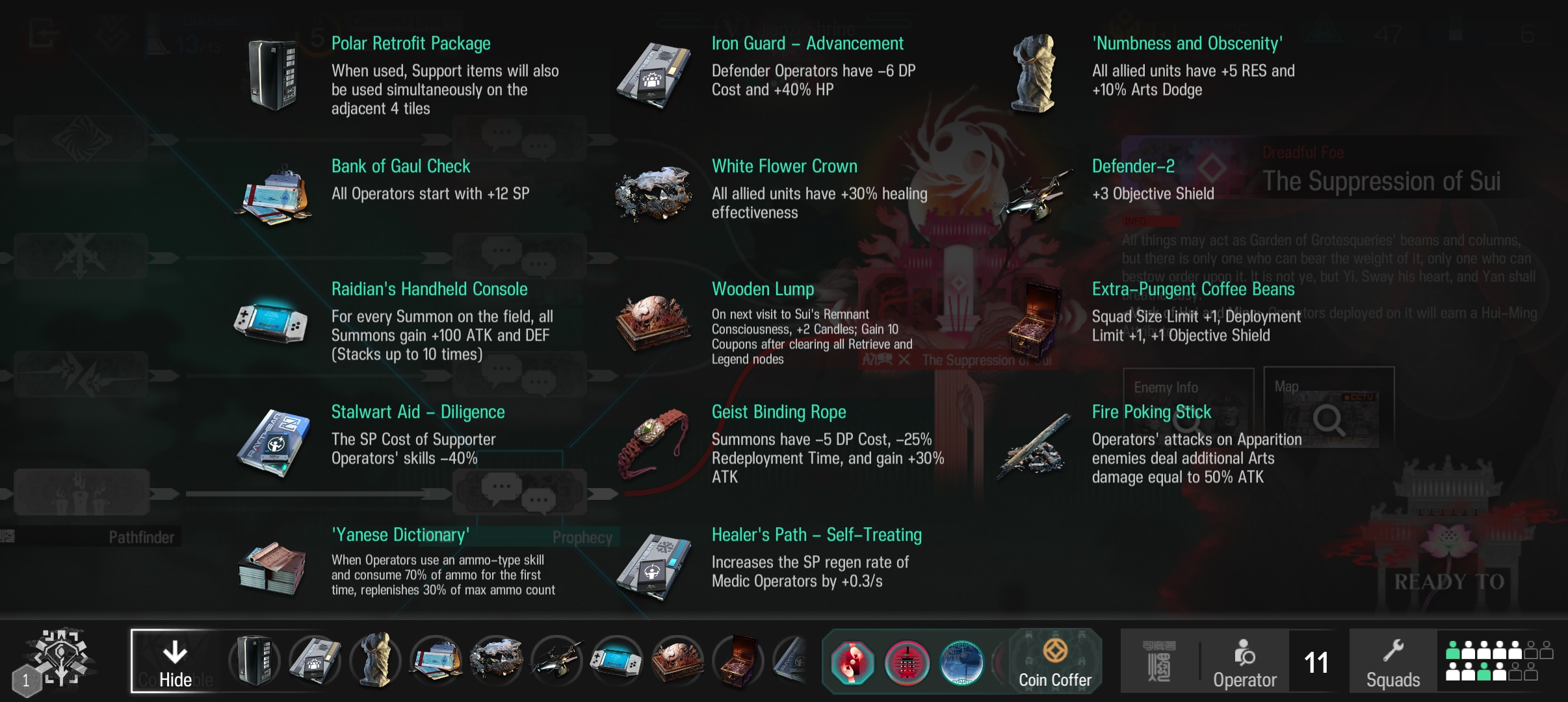
Task: Click the Hide arrow button
Action: [x=176, y=661]
